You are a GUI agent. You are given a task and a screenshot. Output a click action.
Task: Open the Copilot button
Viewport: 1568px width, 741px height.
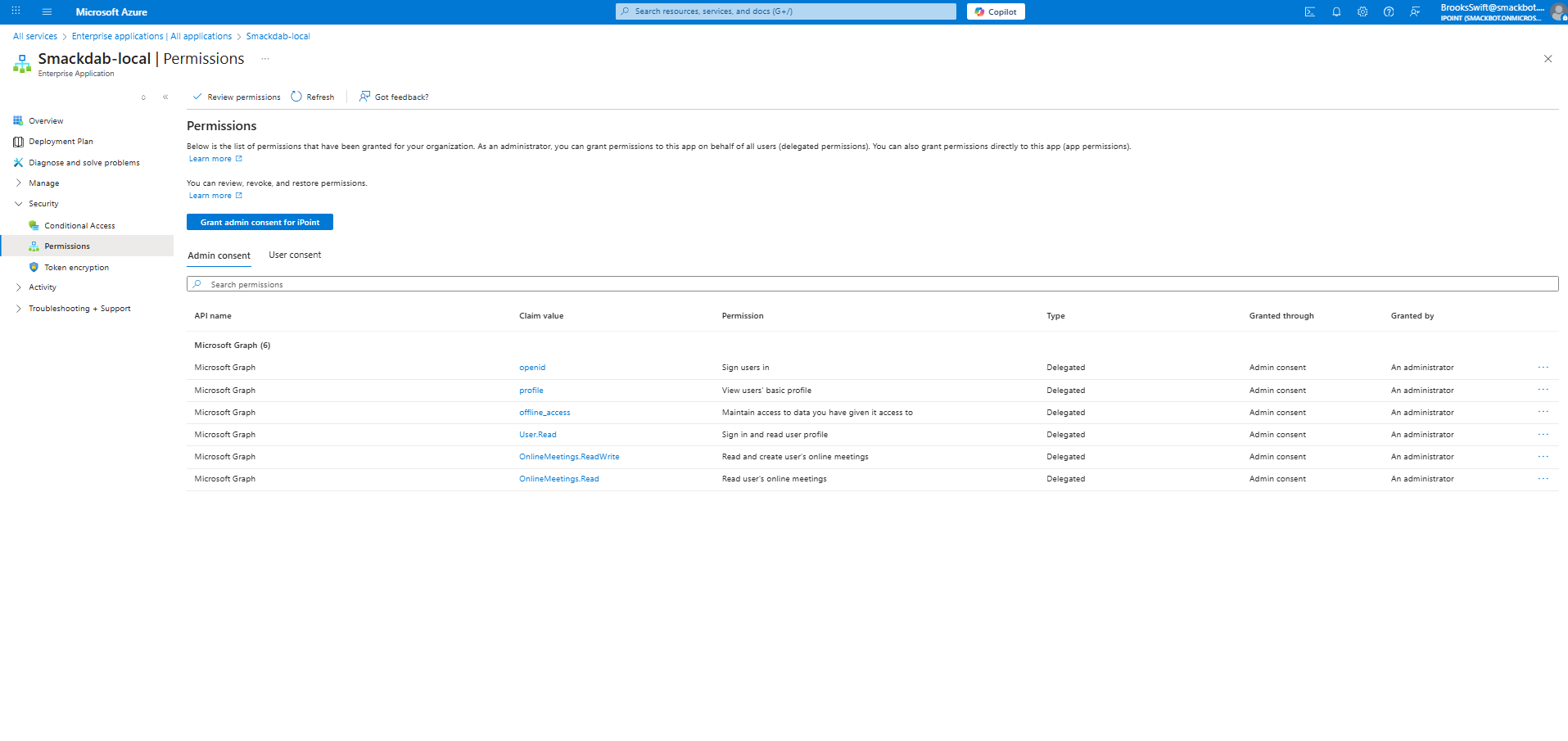click(996, 11)
